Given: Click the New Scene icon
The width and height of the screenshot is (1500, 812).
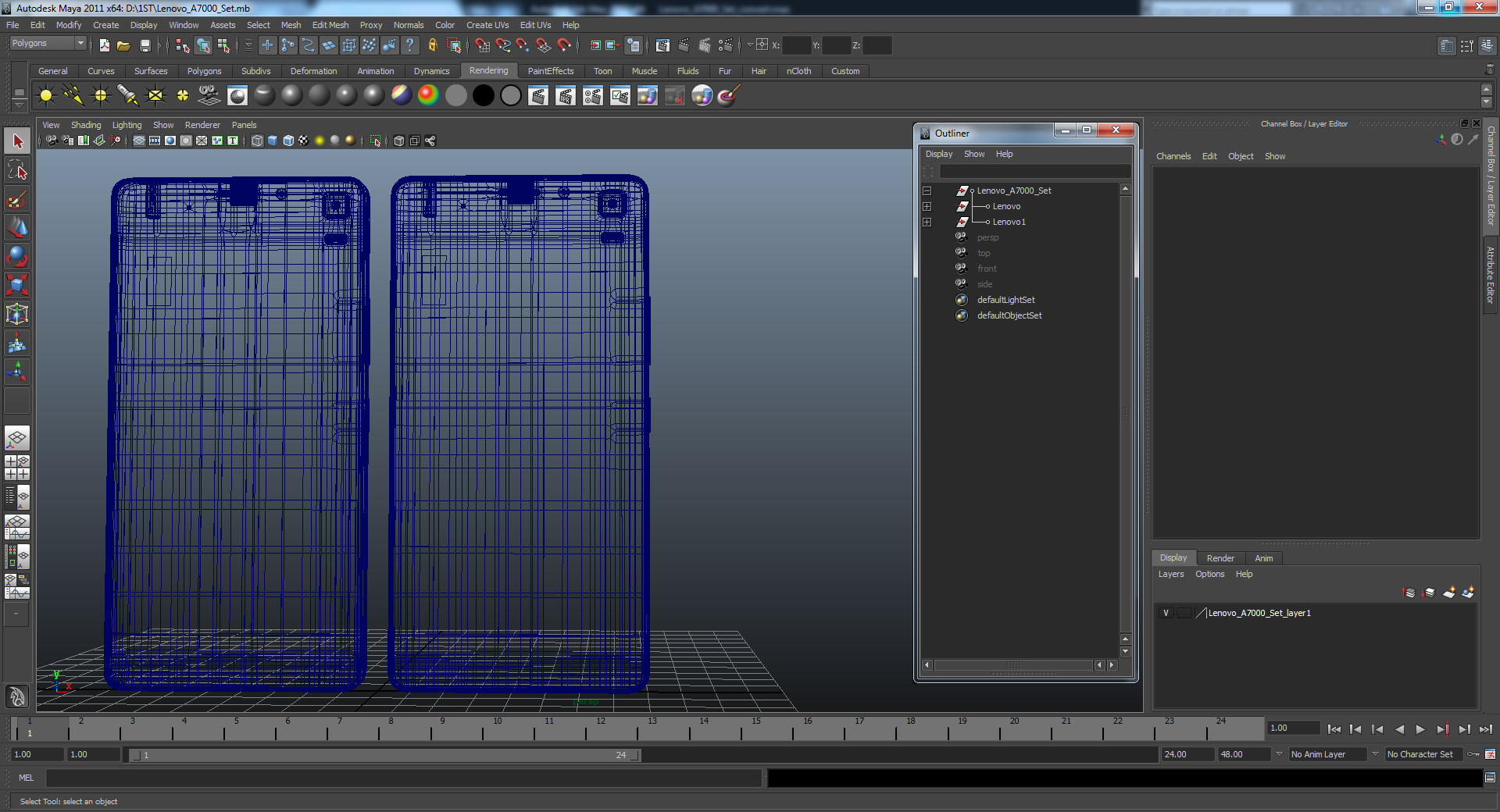Looking at the screenshot, I should (104, 45).
